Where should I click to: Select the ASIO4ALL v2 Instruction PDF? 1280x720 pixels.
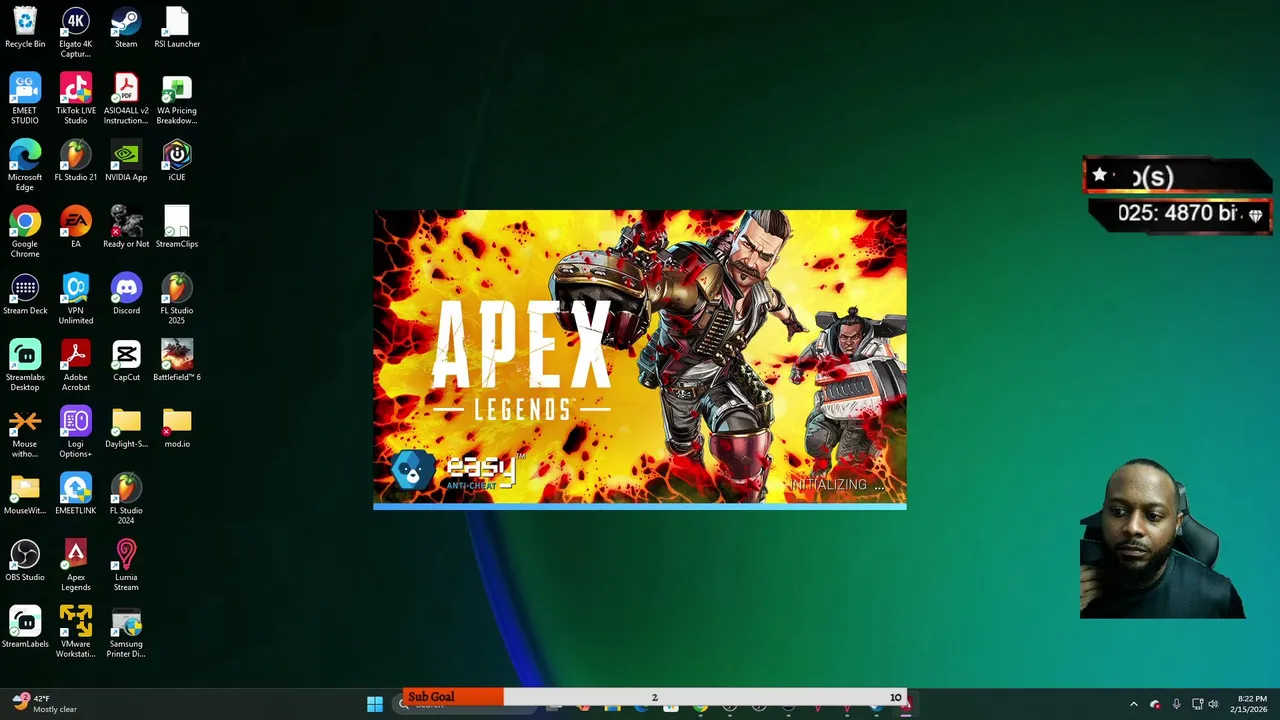pos(126,98)
